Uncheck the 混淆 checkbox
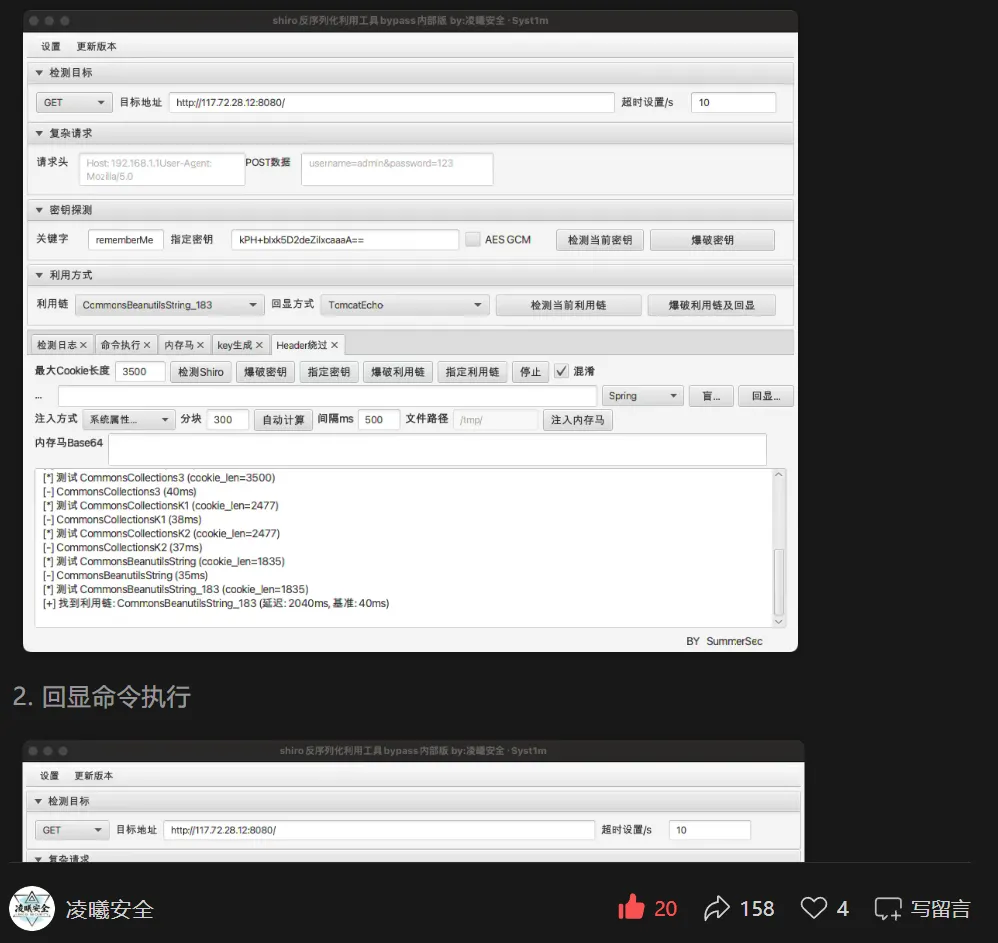The image size is (998, 943). pyautogui.click(x=561, y=371)
